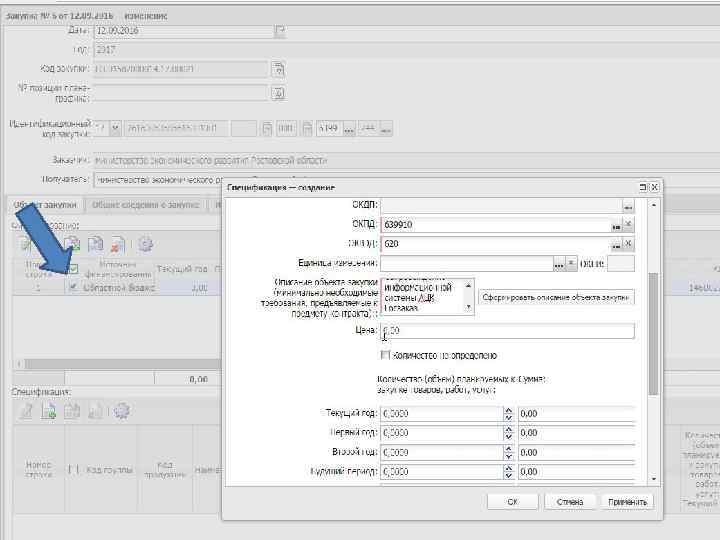Click the up arrow of the dialog's vertical scrollbar
720x540 pixels.
654,205
